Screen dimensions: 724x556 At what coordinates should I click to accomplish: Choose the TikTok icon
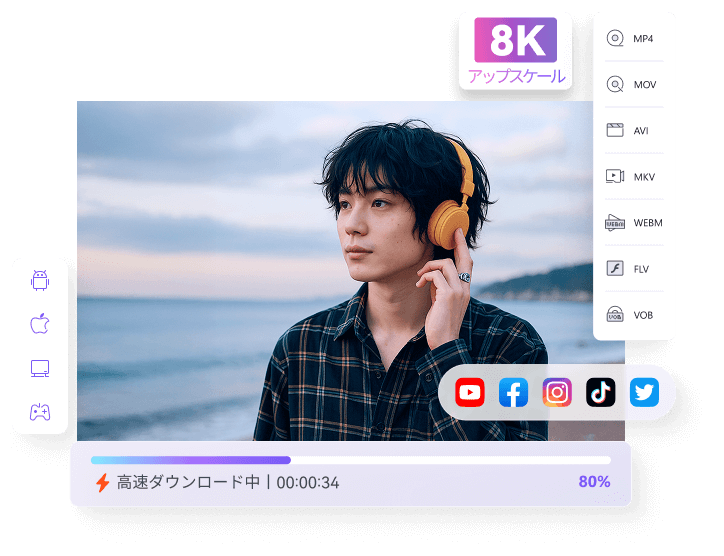601,393
